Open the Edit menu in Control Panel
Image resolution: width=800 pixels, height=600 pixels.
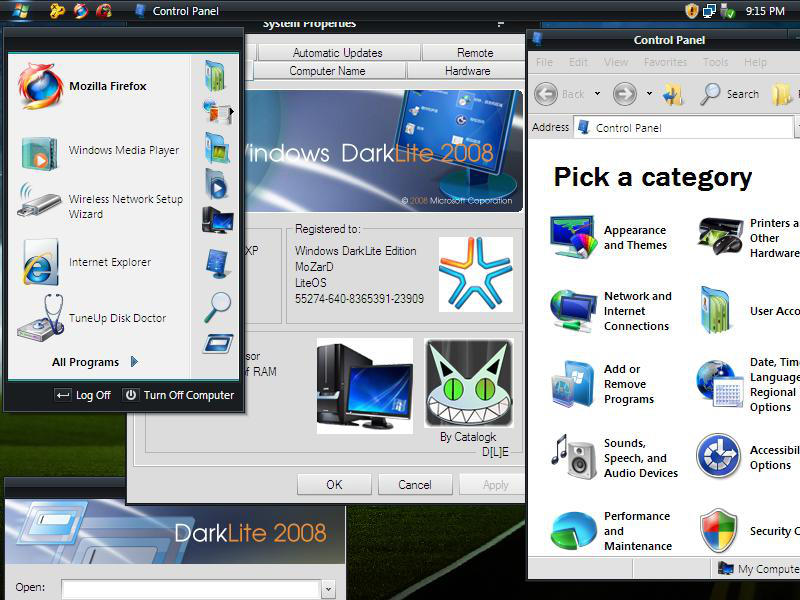578,62
